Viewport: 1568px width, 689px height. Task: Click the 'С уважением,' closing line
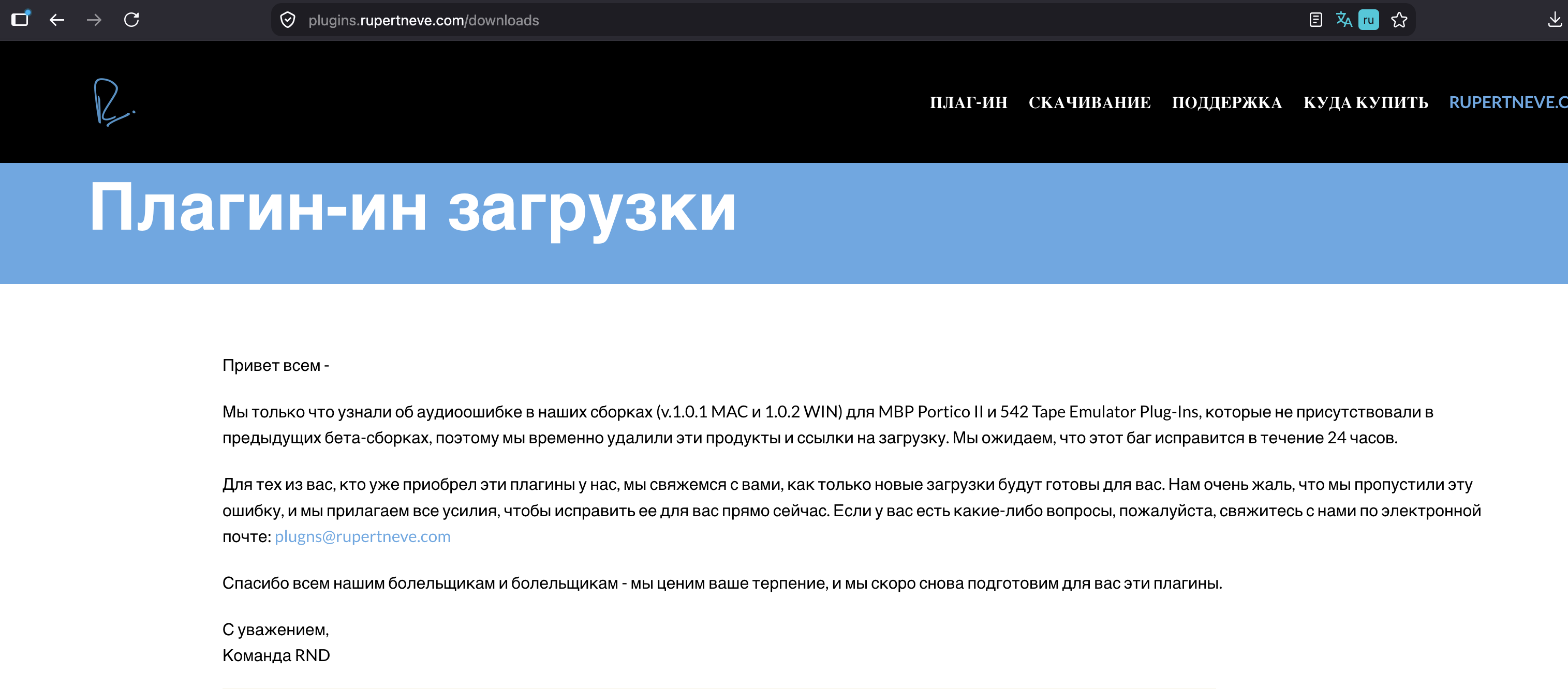(276, 630)
